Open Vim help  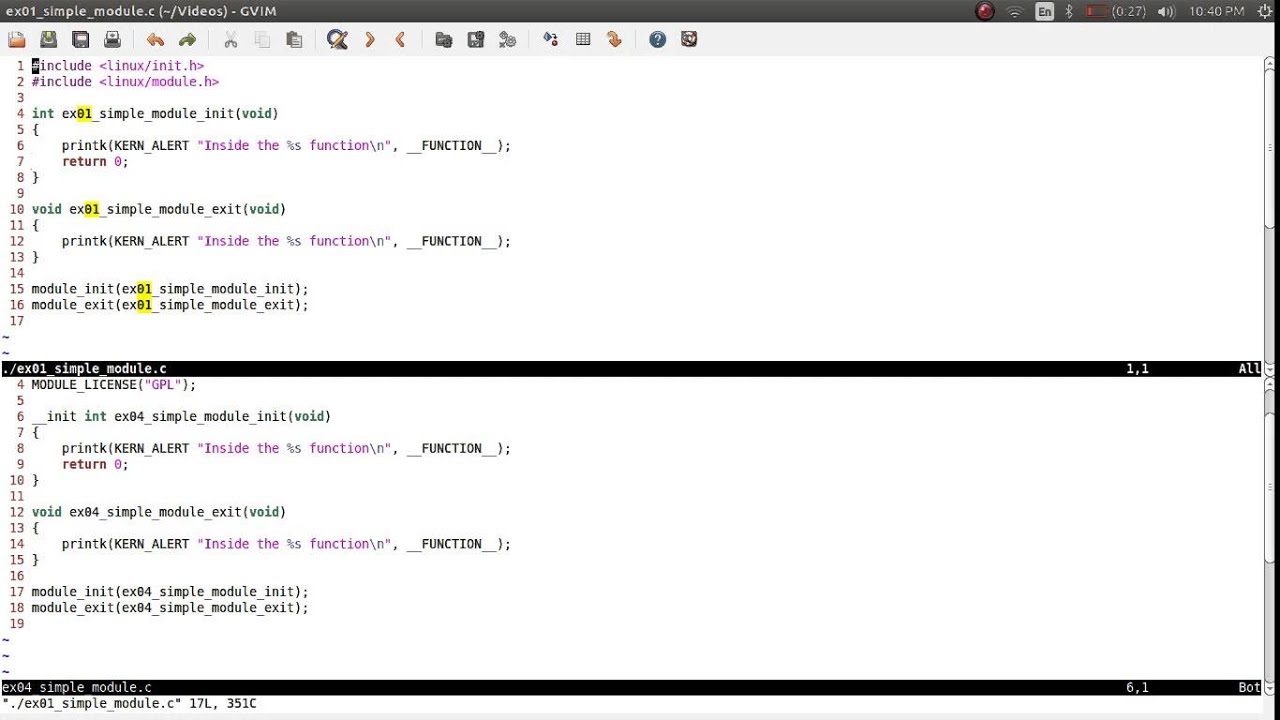[x=657, y=40]
